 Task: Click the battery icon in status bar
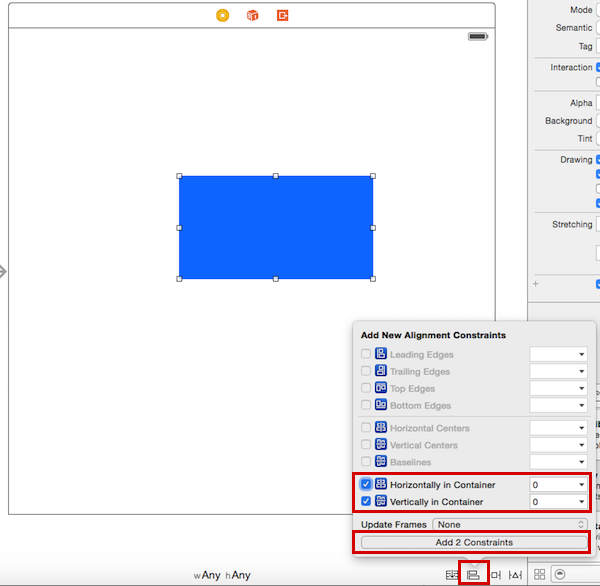(478, 36)
